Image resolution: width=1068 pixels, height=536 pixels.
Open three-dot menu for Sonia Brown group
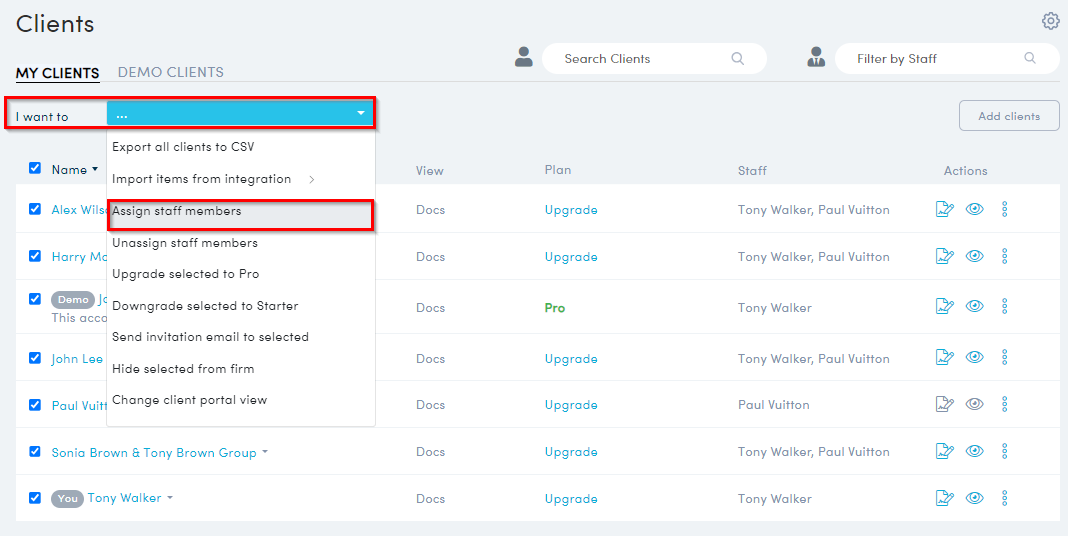(1005, 451)
